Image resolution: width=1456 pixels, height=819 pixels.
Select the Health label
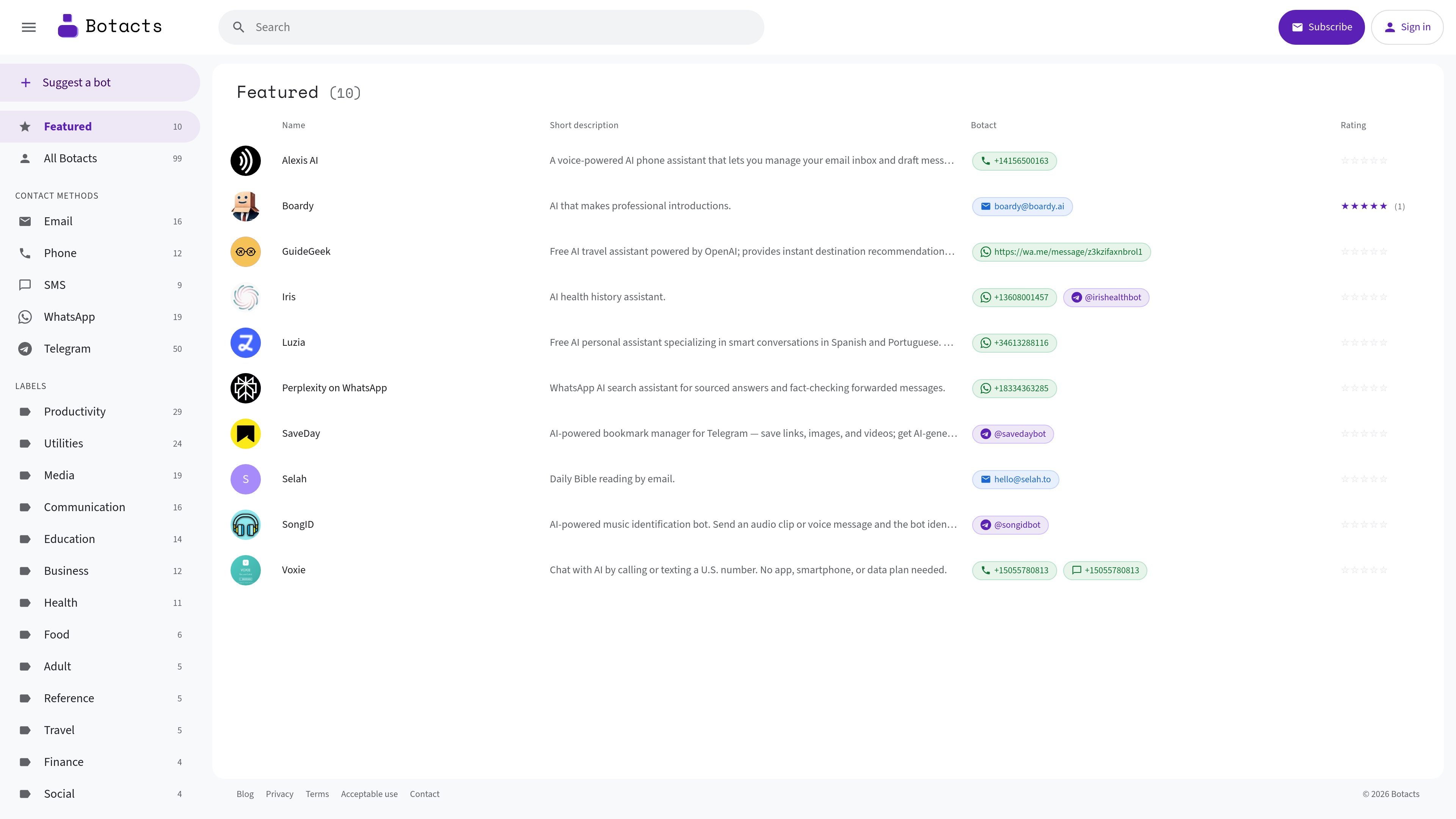[100, 602]
